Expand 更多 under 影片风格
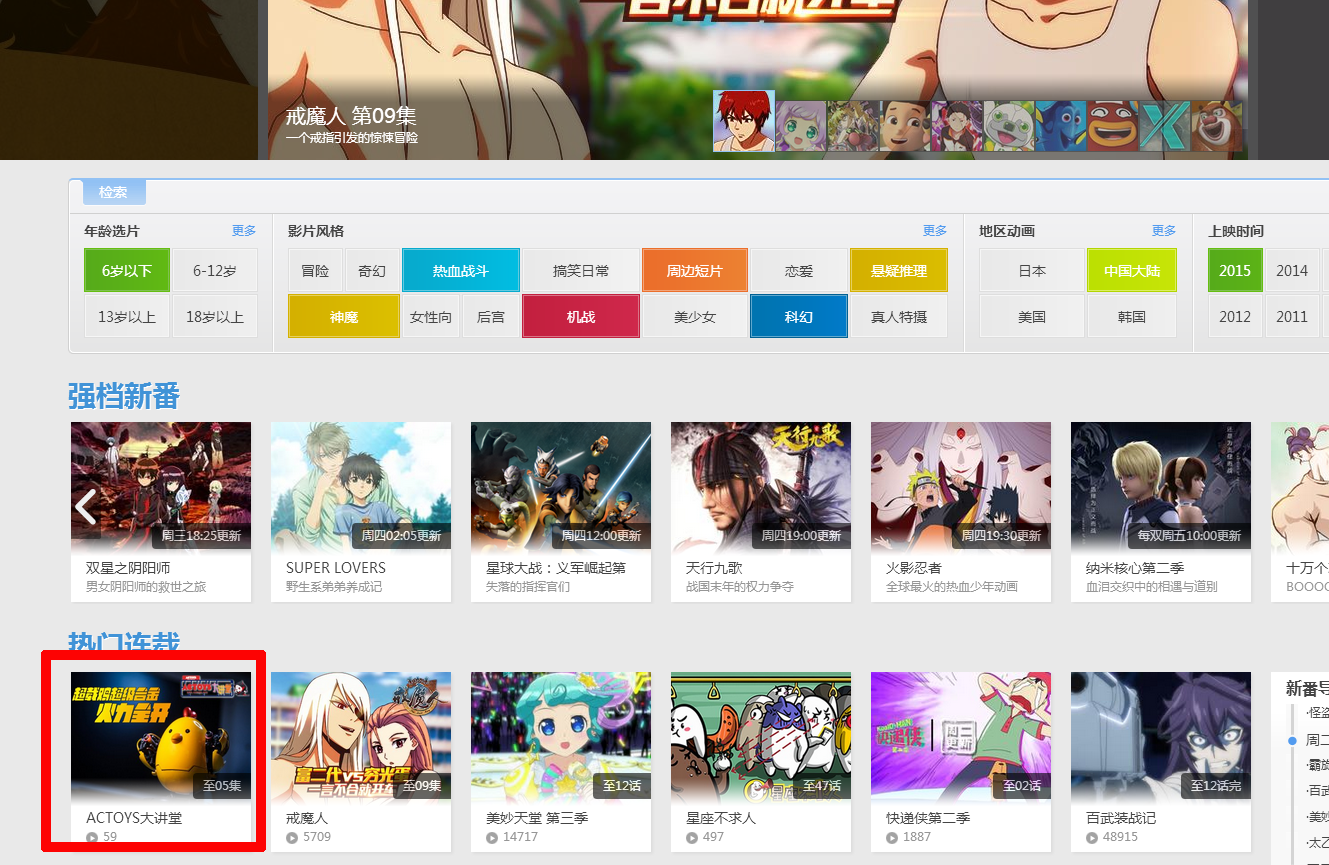The image size is (1329, 865). [935, 231]
